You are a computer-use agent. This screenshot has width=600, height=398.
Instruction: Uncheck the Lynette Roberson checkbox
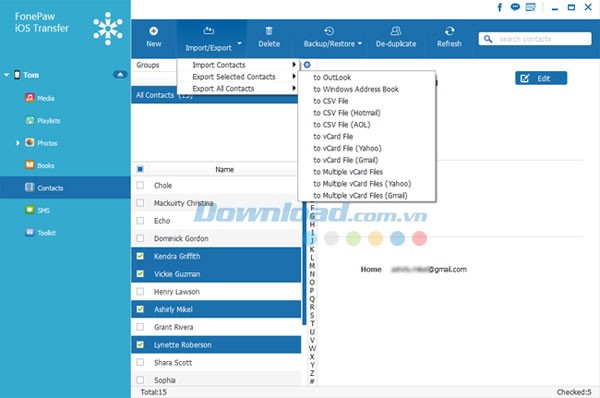[140, 345]
